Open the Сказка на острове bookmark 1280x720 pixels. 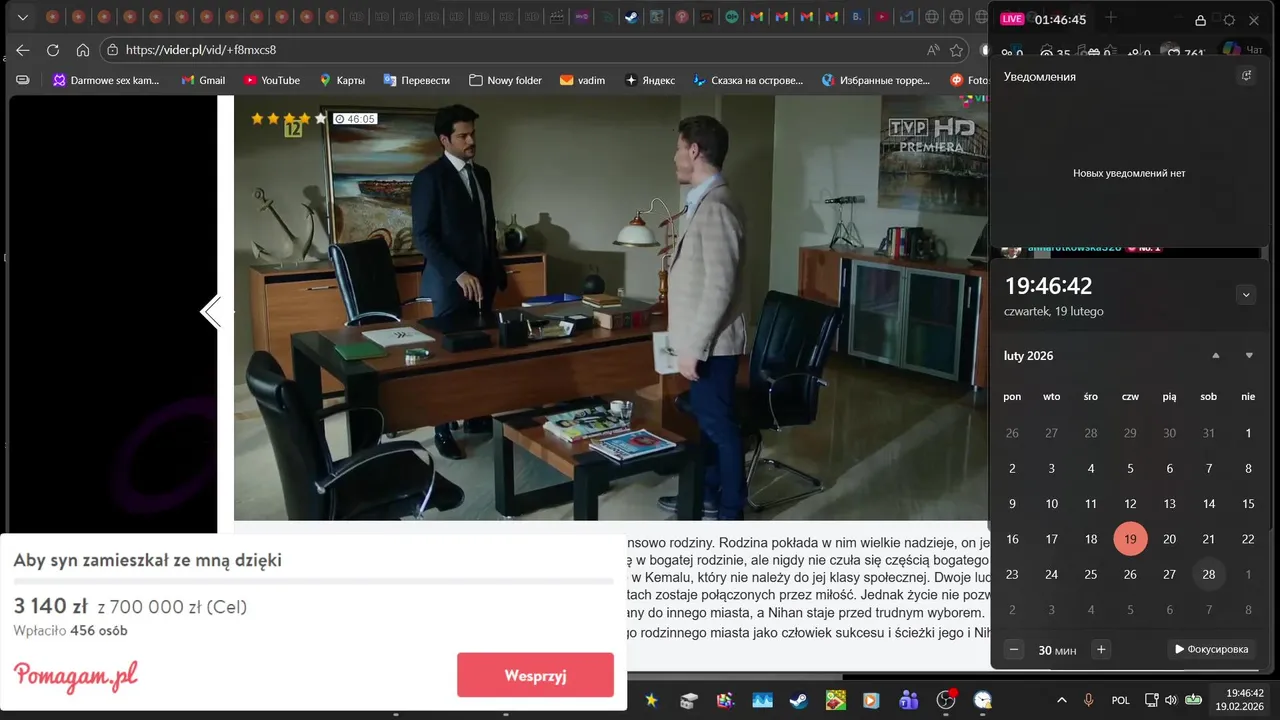pyautogui.click(x=749, y=80)
